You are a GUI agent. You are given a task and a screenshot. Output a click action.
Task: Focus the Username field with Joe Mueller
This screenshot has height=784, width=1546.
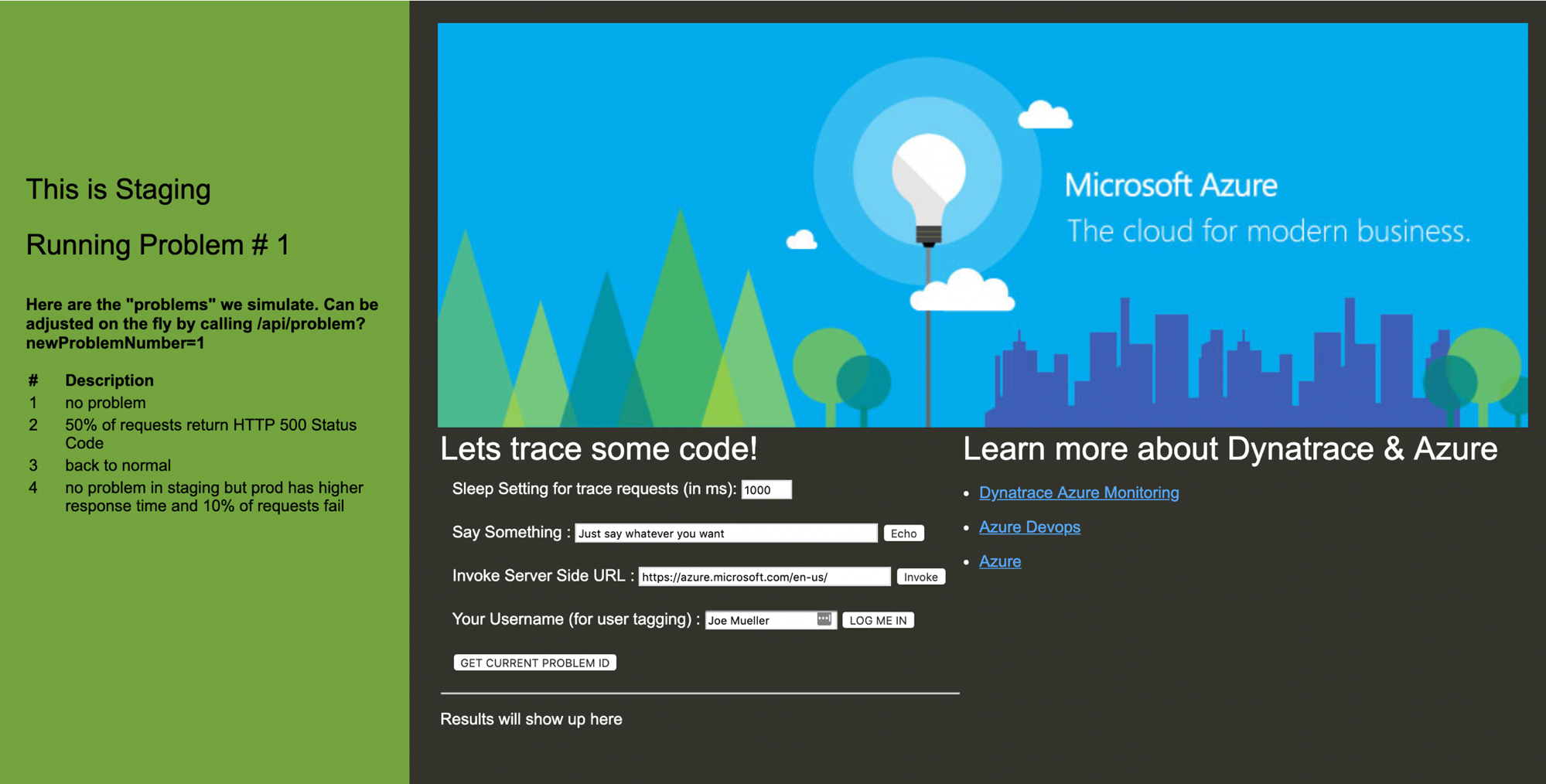(770, 620)
